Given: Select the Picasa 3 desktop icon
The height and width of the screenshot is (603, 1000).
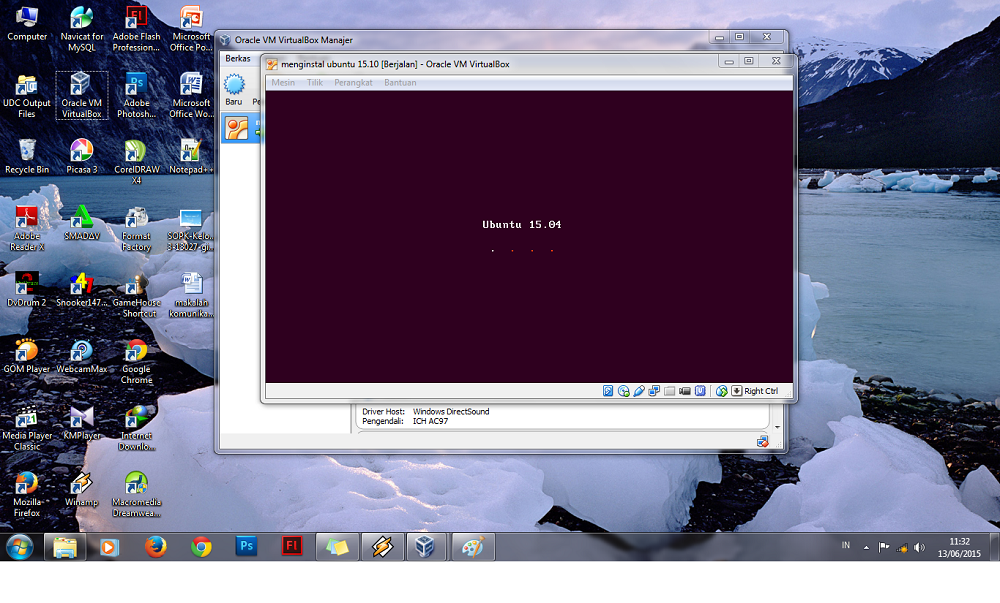Looking at the screenshot, I should pos(82,157).
